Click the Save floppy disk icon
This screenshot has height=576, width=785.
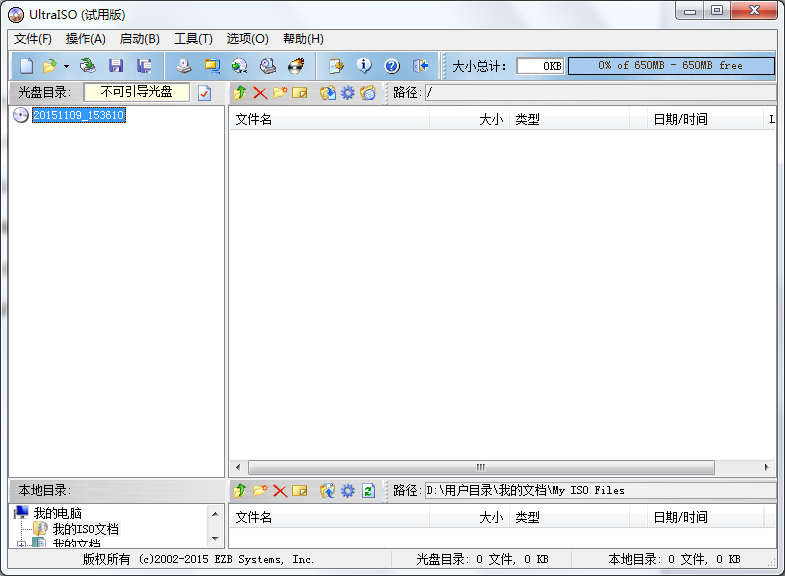[116, 66]
